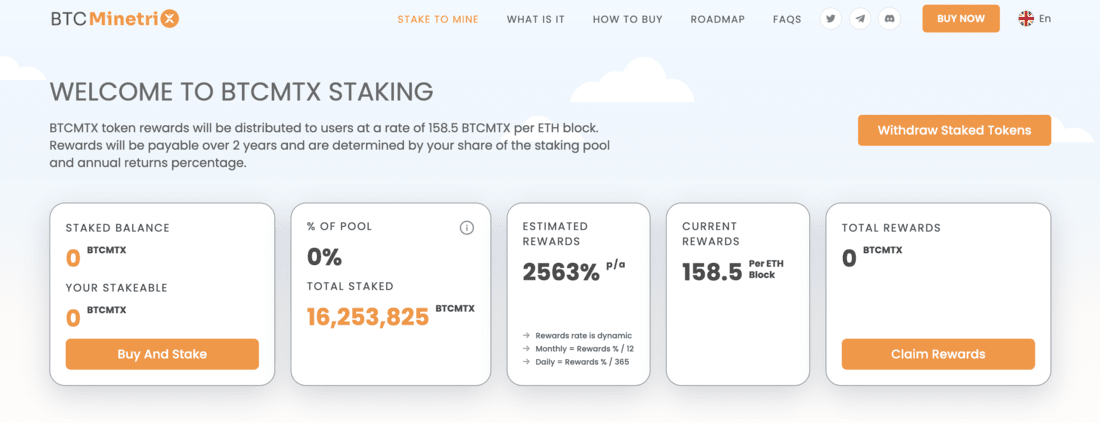Click the 158.5 current rewards value
The image size is (1100, 423).
click(x=711, y=271)
